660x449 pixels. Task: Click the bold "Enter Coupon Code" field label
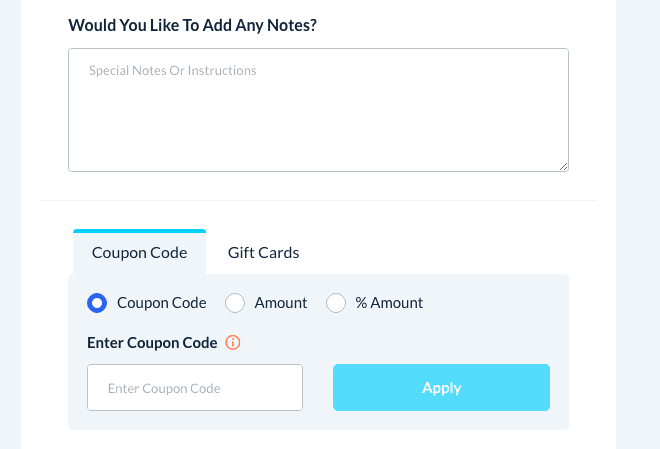pyautogui.click(x=152, y=343)
